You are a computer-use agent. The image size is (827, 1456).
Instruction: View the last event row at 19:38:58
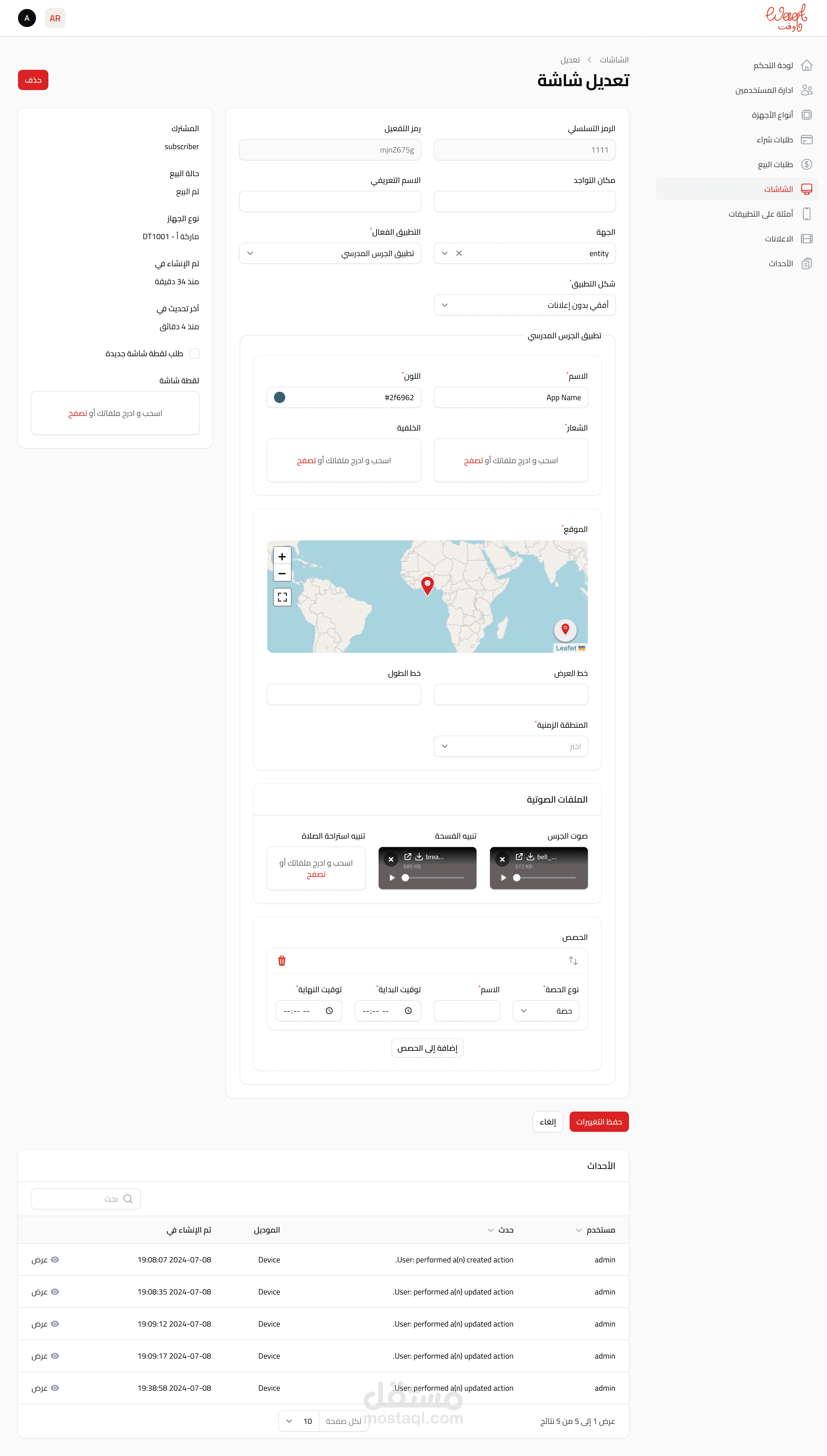[46, 1388]
